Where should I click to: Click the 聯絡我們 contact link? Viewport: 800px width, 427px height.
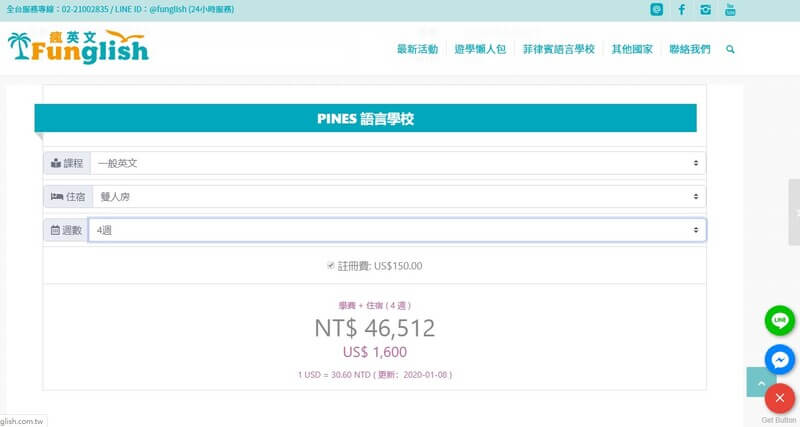689,49
